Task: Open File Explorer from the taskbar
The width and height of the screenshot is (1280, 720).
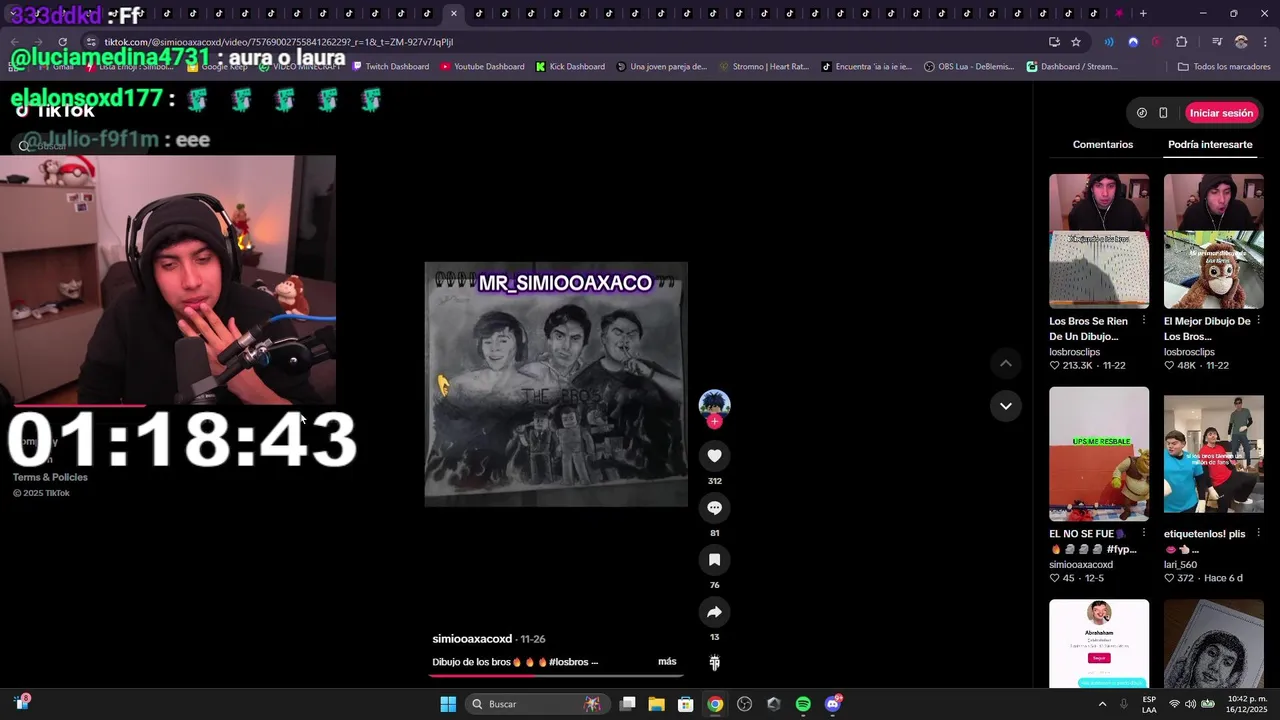Action: click(656, 704)
